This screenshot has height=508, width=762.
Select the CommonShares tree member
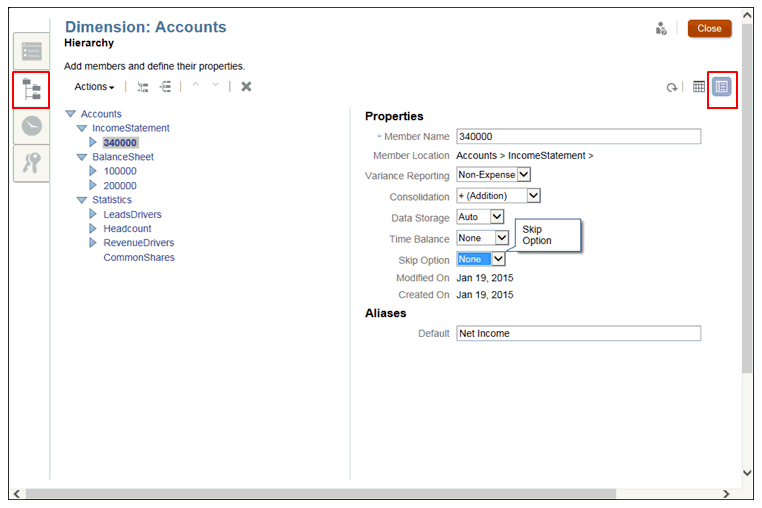point(139,257)
